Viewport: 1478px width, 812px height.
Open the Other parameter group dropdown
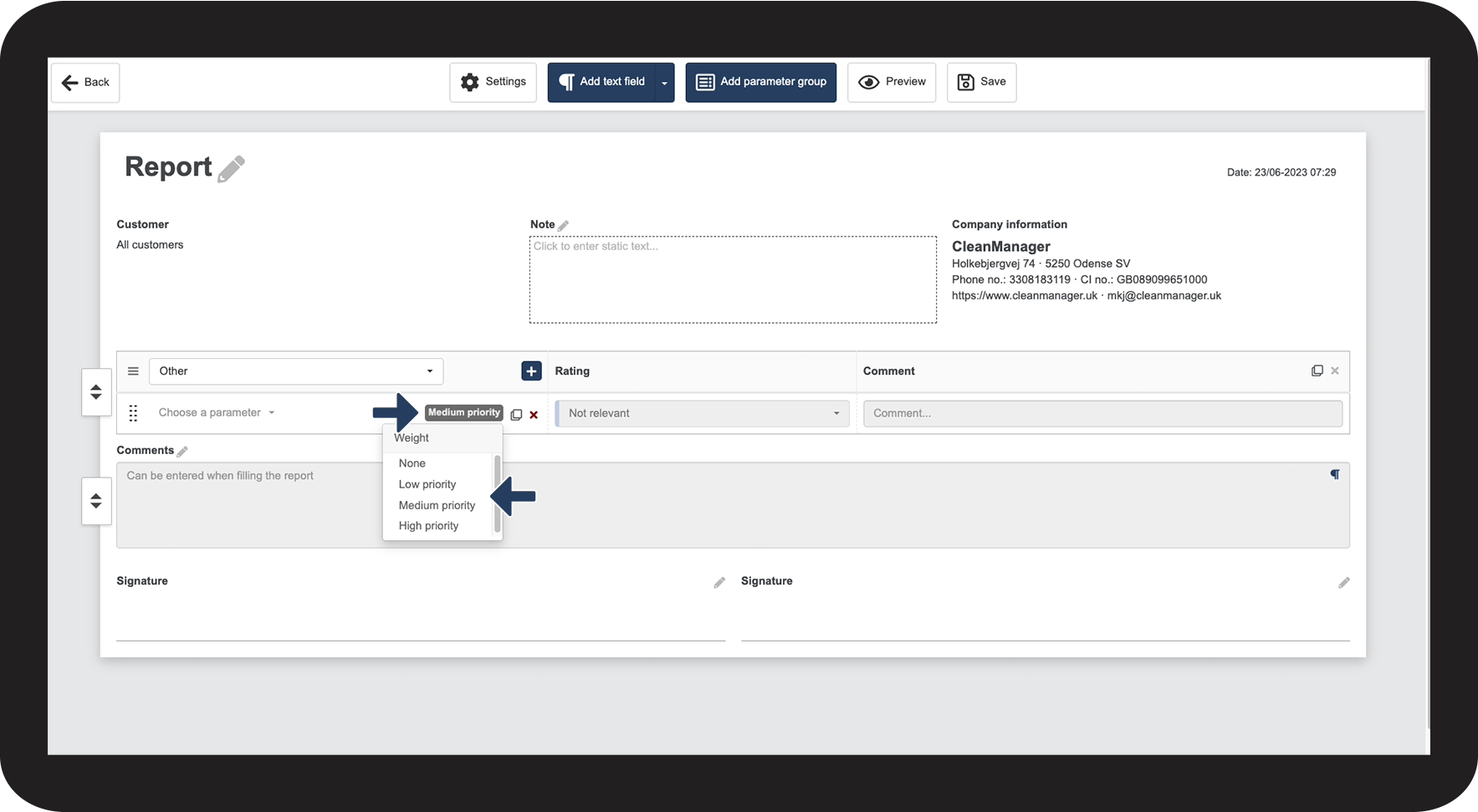click(x=296, y=371)
